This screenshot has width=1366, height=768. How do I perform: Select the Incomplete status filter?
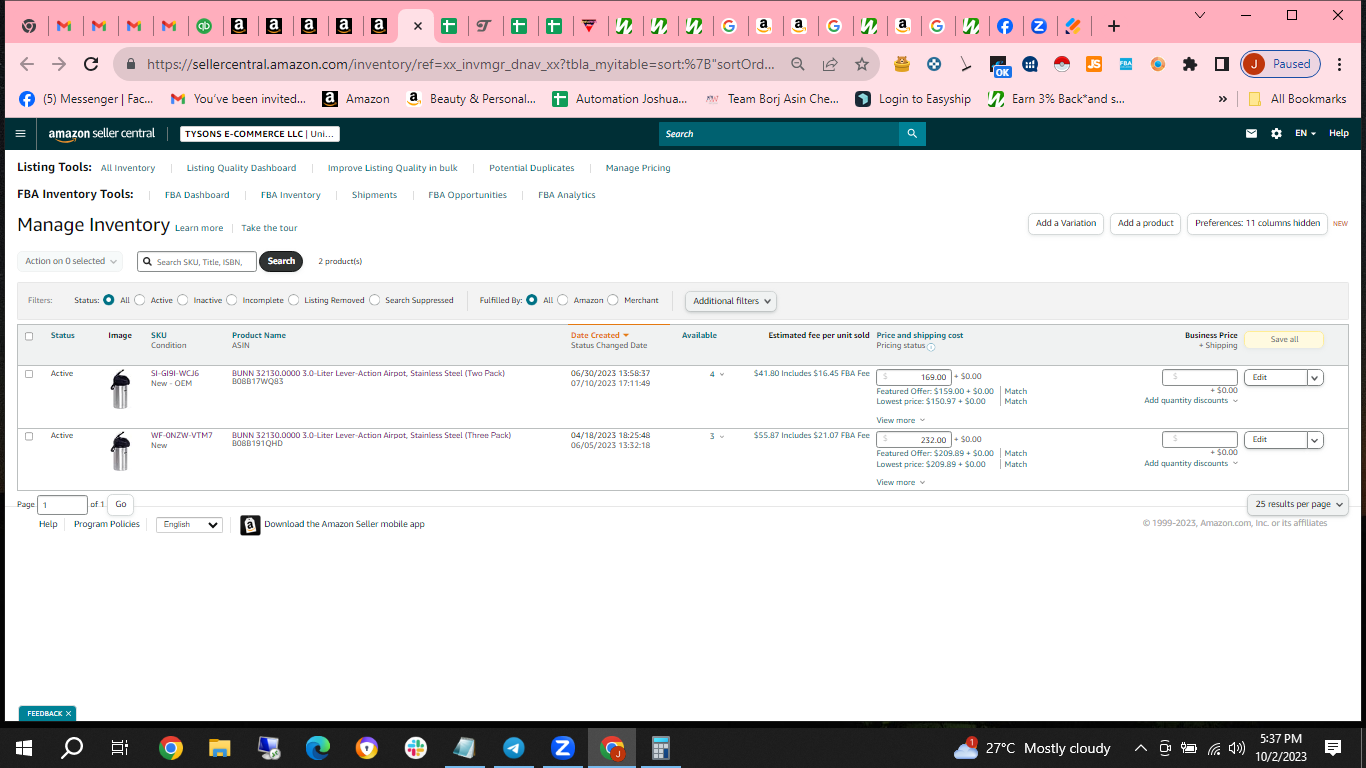(232, 300)
